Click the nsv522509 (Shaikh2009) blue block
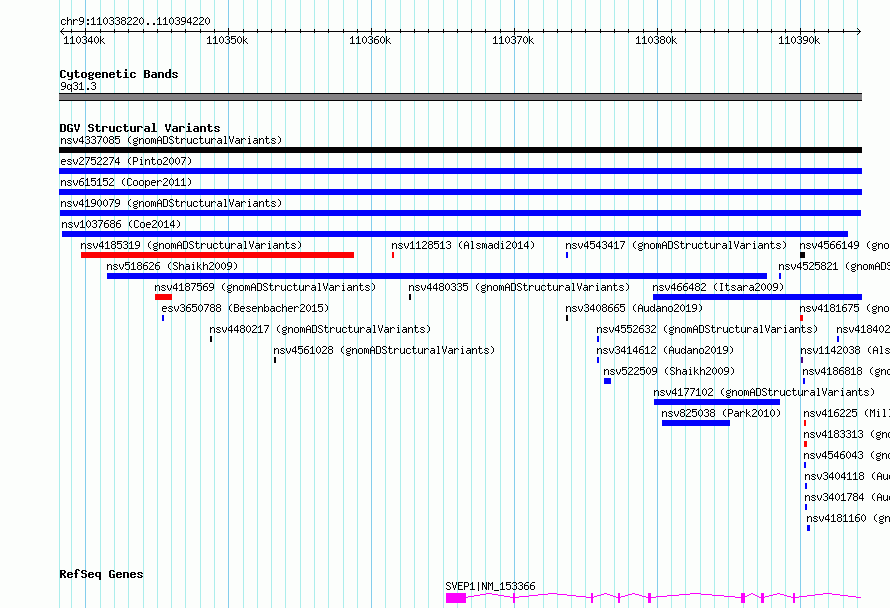 607,381
